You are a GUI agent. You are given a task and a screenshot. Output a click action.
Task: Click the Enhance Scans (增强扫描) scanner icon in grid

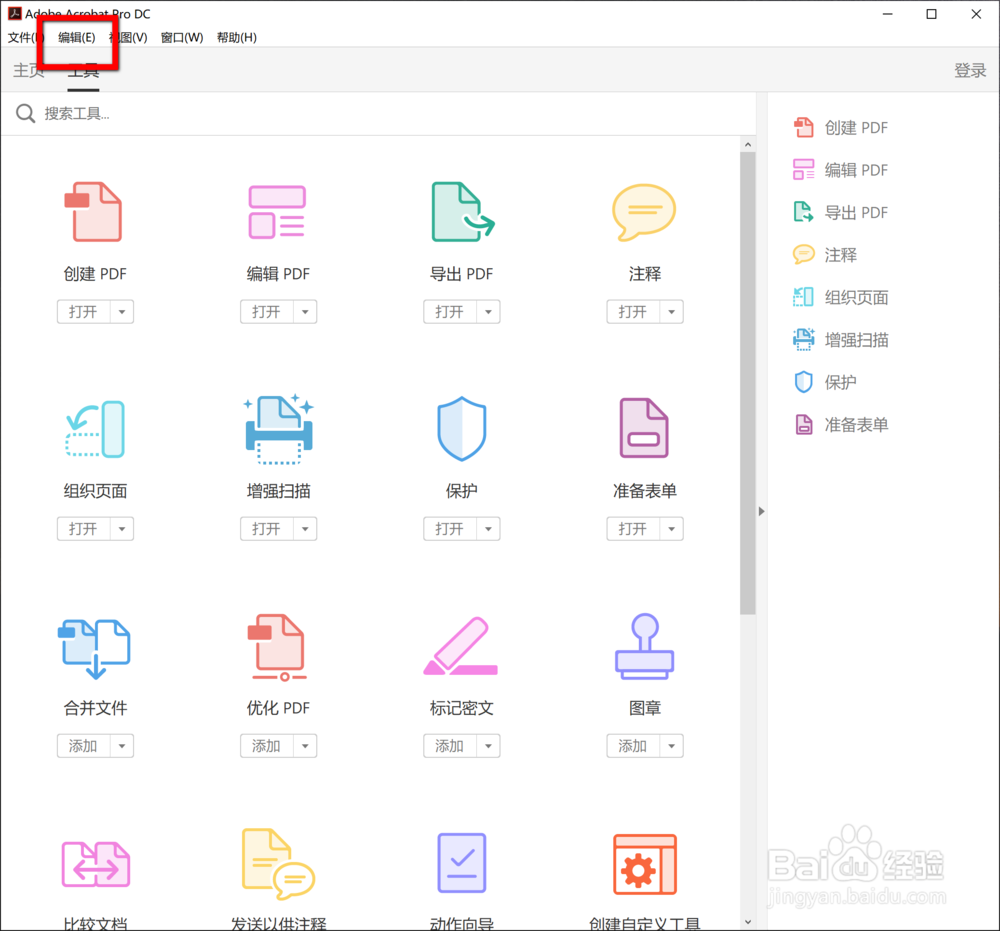279,429
